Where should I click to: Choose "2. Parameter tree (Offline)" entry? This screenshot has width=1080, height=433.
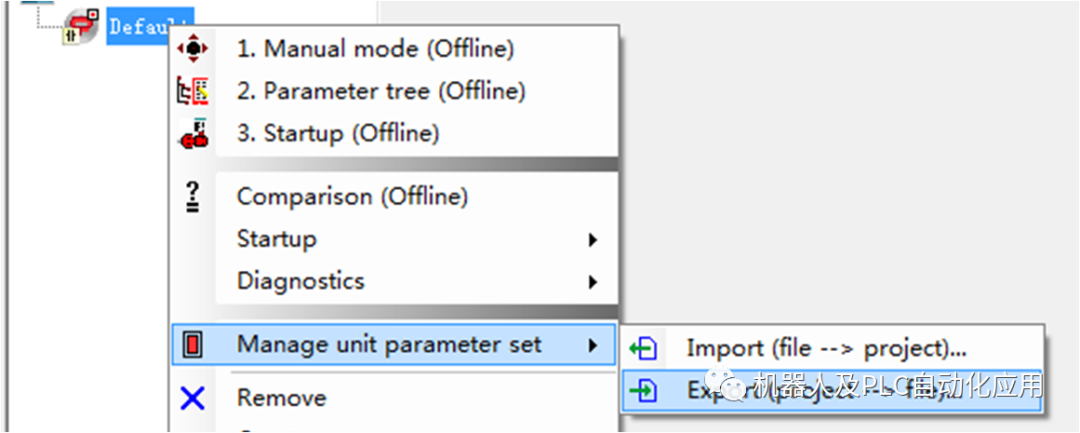380,91
